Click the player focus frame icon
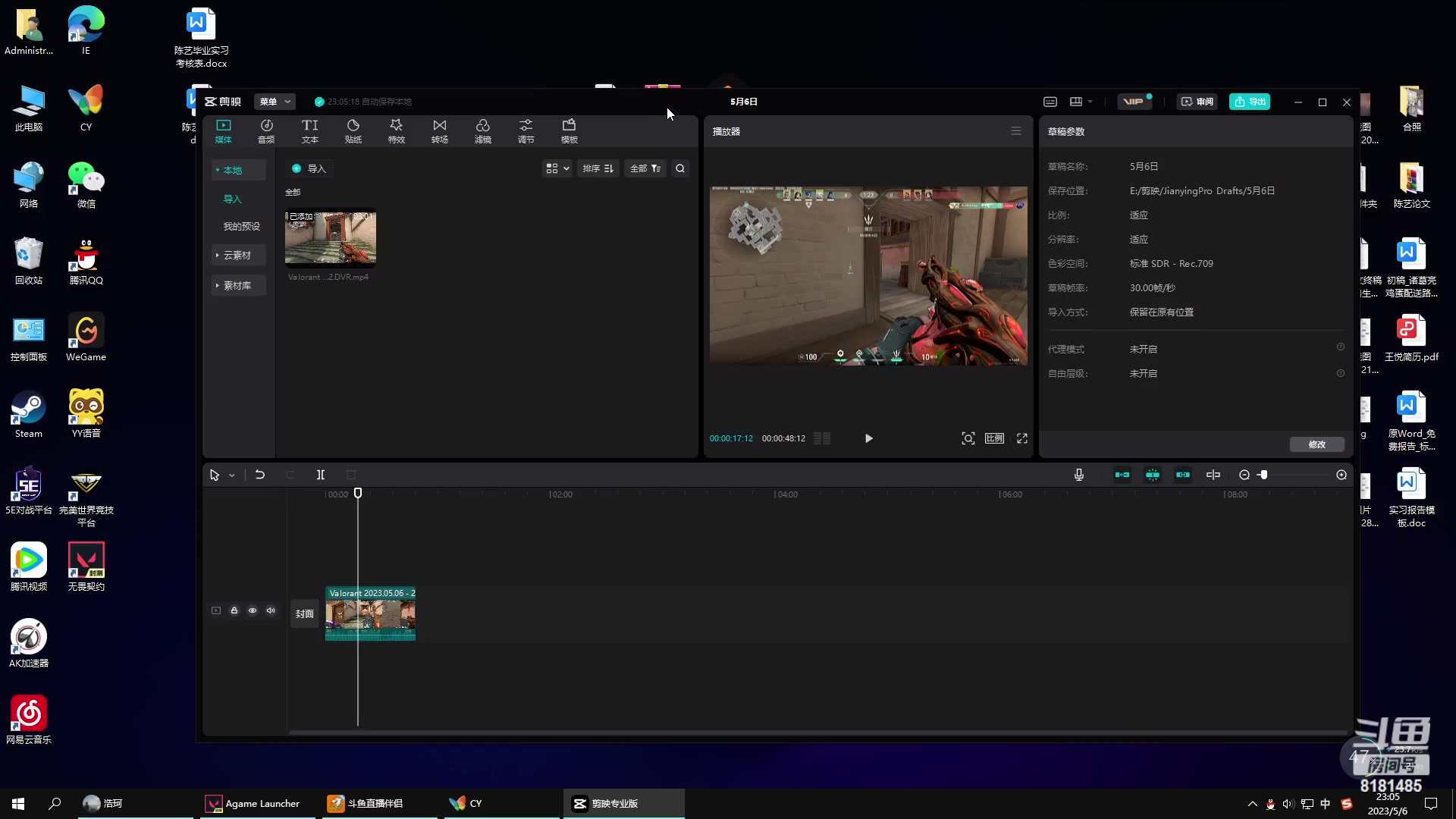 [968, 438]
